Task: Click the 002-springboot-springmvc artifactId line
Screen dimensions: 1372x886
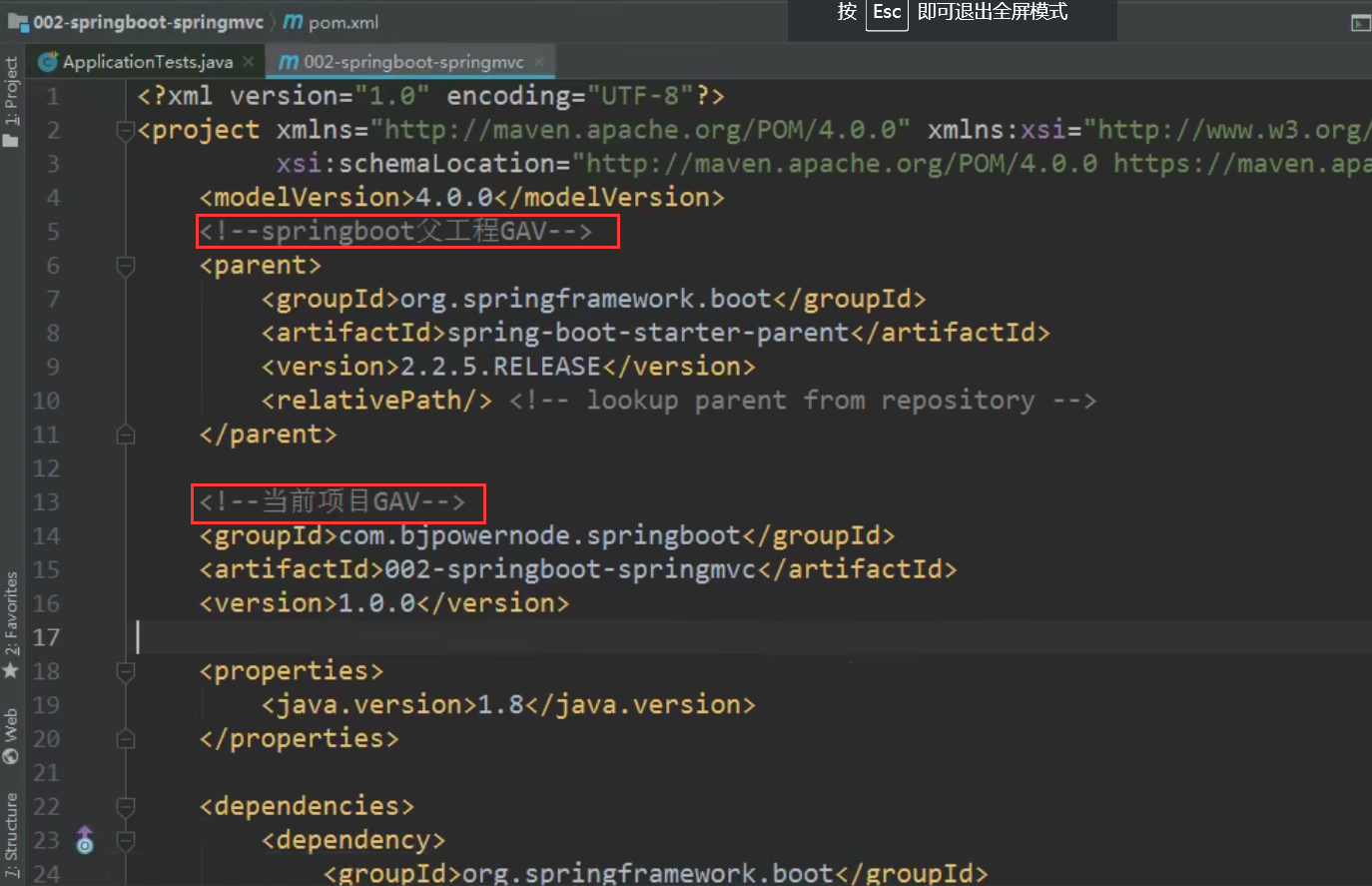Action: (578, 569)
